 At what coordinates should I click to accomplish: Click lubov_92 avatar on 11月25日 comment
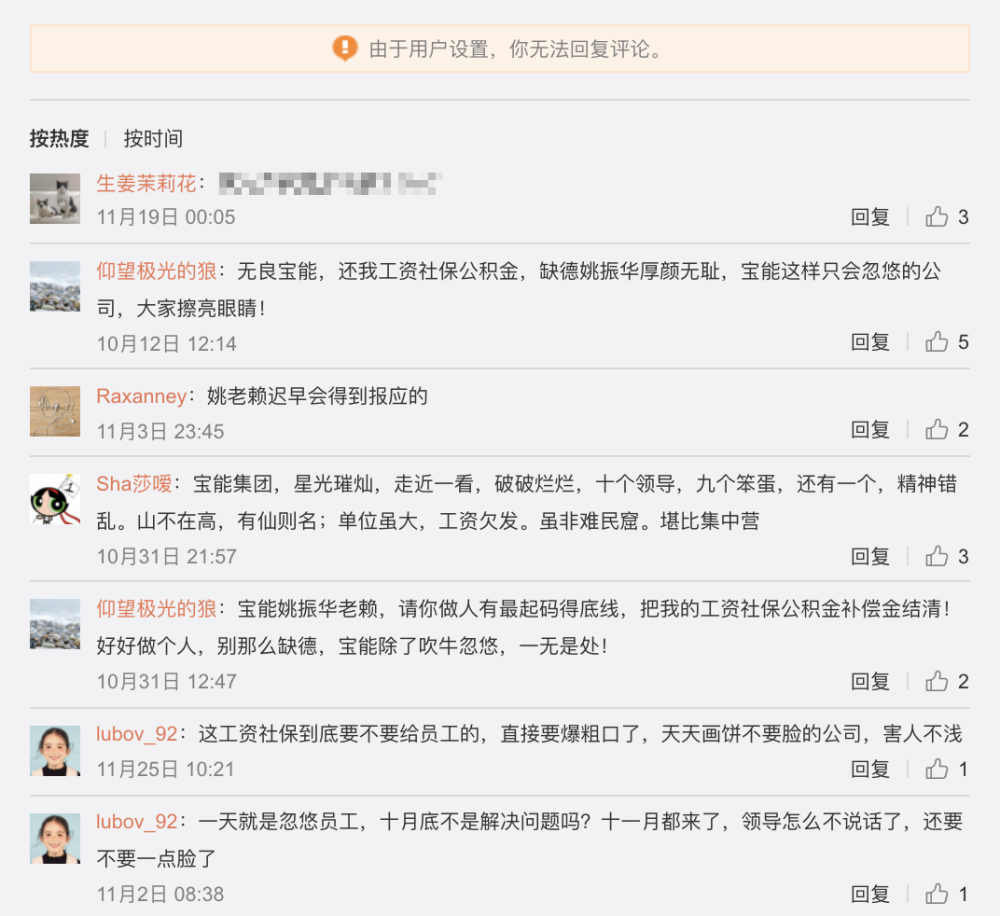[55, 750]
